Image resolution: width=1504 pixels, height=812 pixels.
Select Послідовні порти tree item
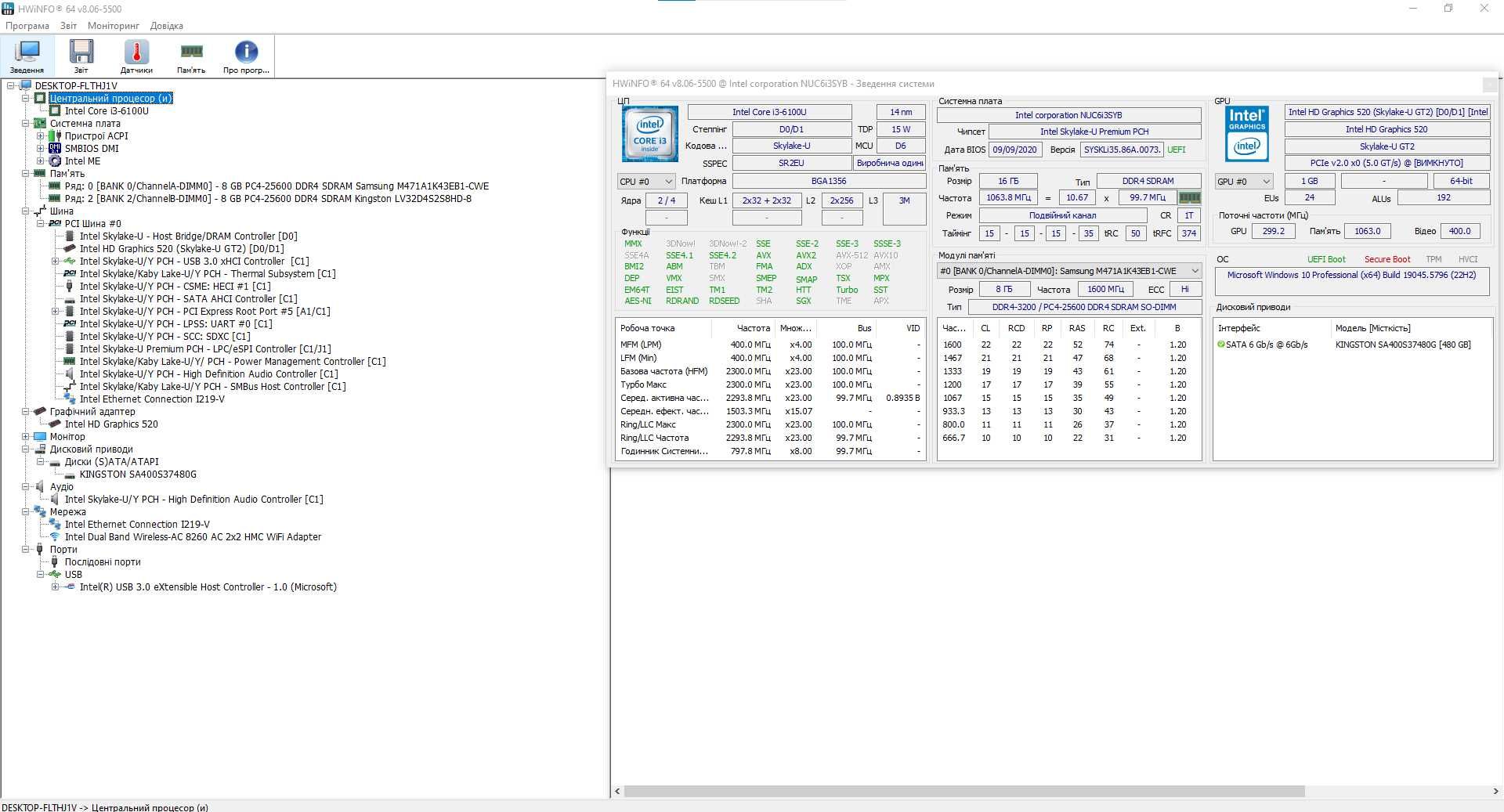[x=103, y=561]
